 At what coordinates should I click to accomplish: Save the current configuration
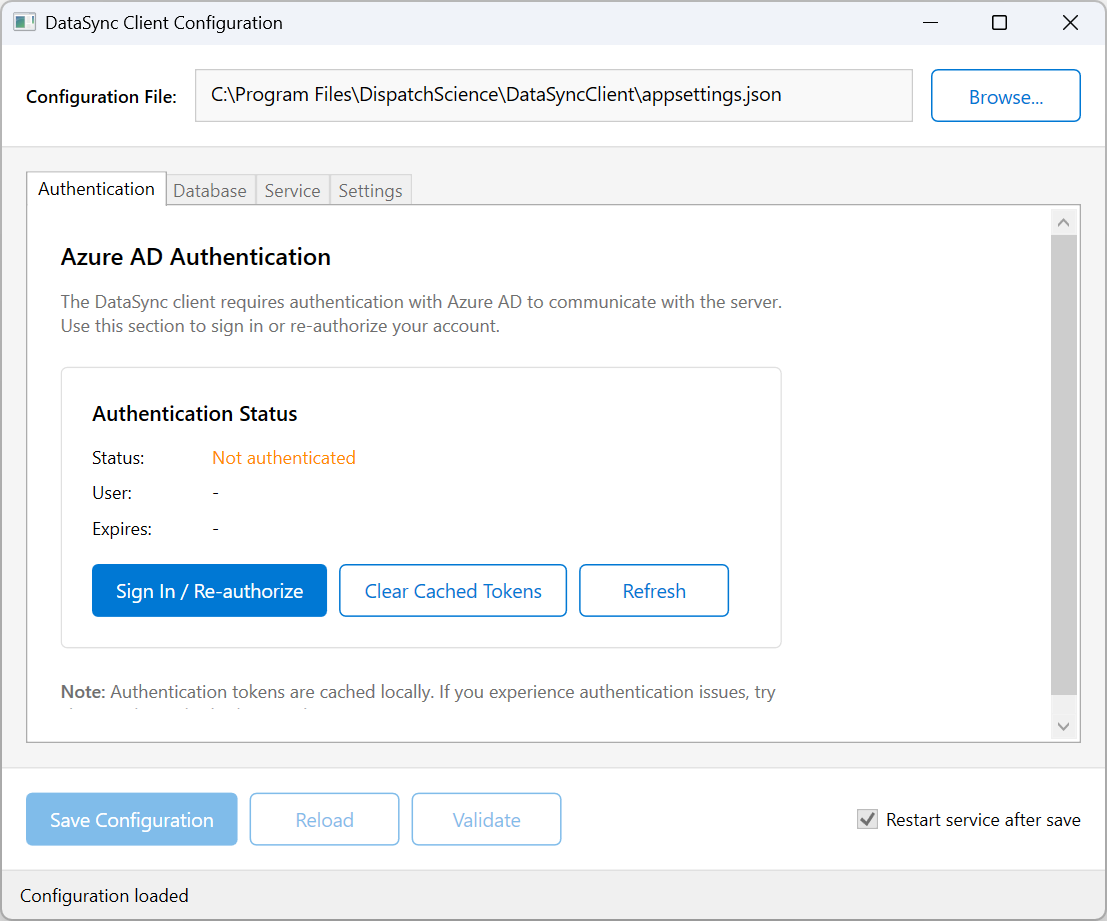click(x=131, y=819)
